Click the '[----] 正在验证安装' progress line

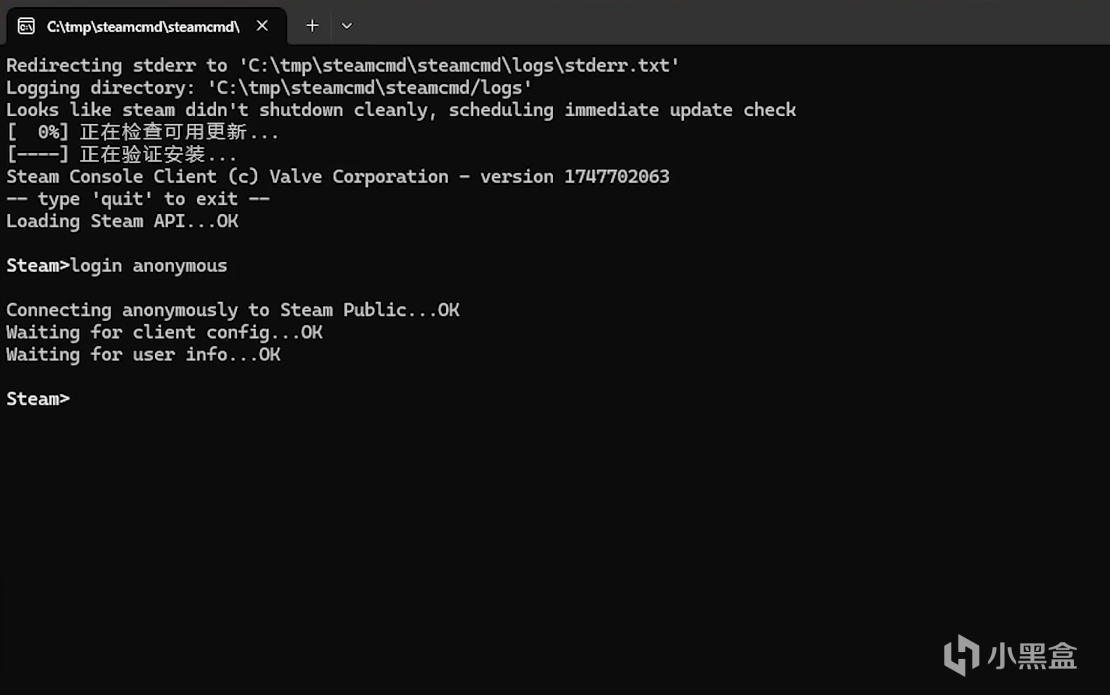(122, 154)
